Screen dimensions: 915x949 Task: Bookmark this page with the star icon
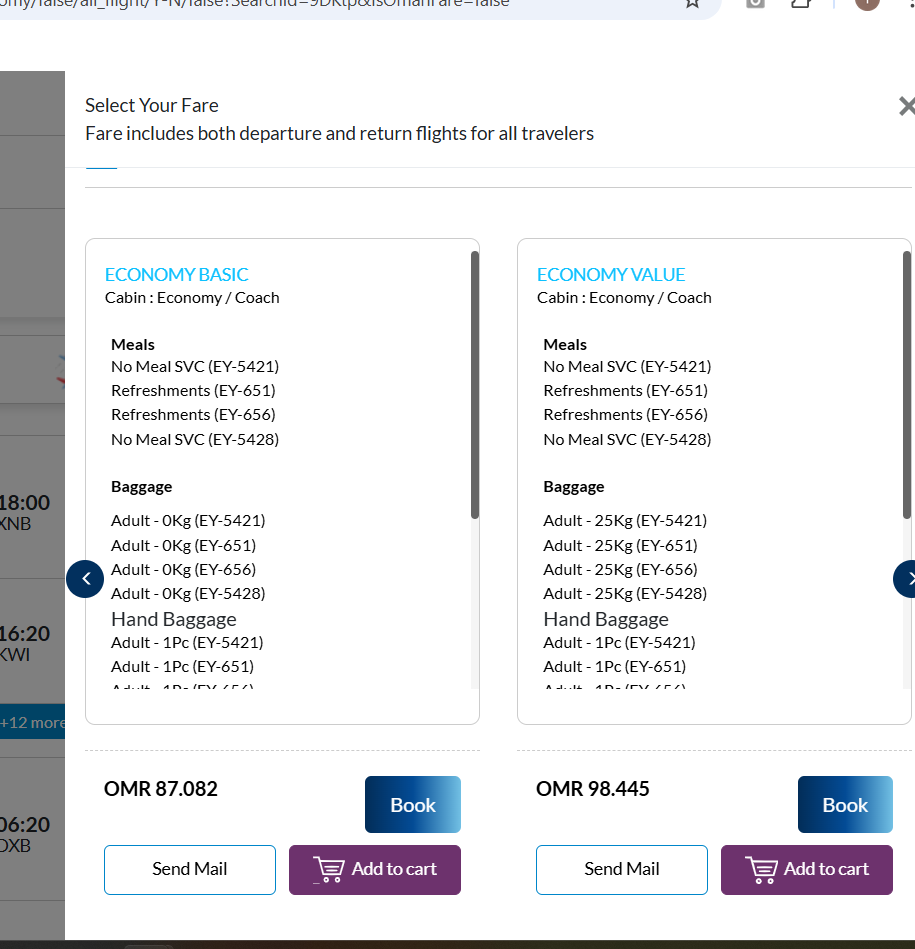(692, 3)
